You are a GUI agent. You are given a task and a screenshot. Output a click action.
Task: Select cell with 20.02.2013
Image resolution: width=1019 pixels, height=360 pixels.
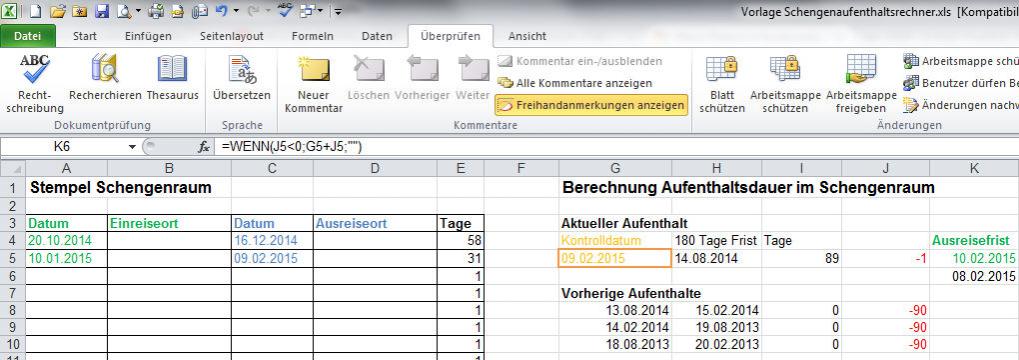tap(717, 344)
